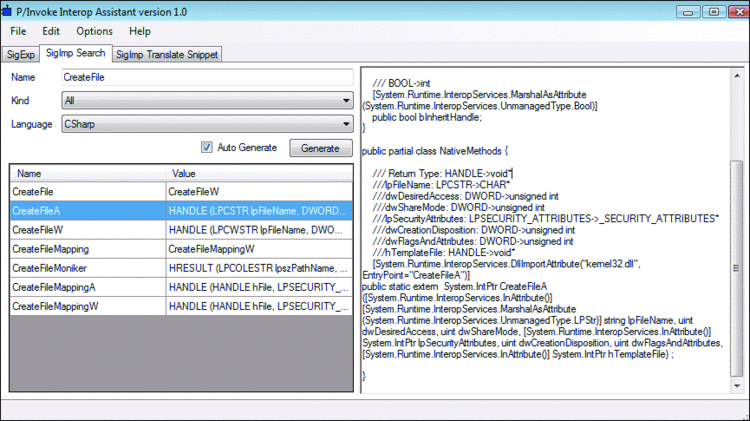750x421 pixels.
Task: Close the P/Invoke Interop Assistant window
Action: [x=739, y=11]
